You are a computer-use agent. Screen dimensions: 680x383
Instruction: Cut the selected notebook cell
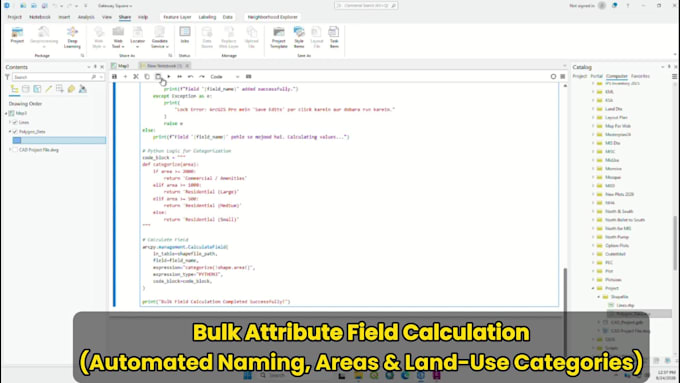(136, 77)
